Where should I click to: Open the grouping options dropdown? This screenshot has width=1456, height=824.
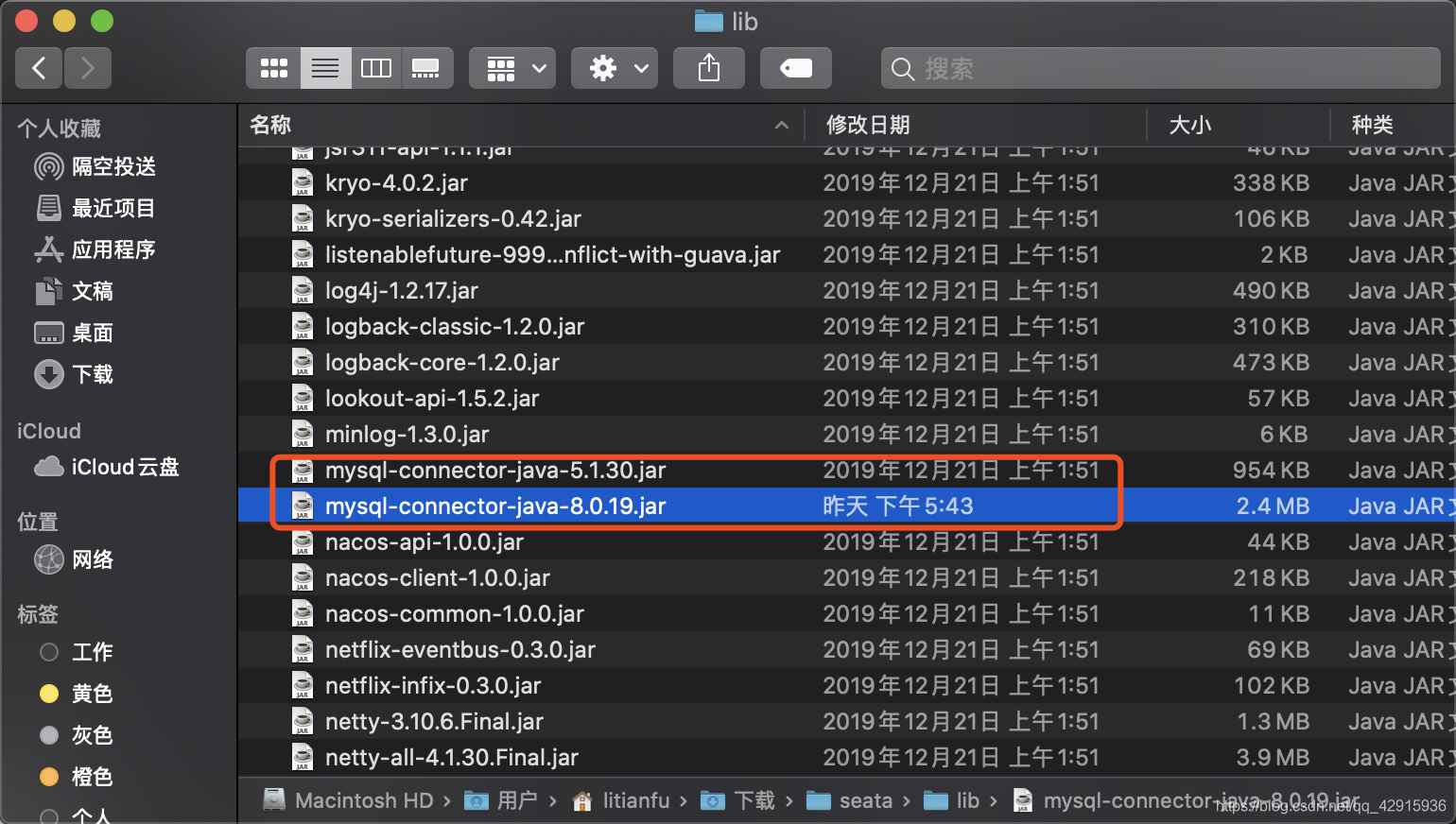[x=511, y=67]
